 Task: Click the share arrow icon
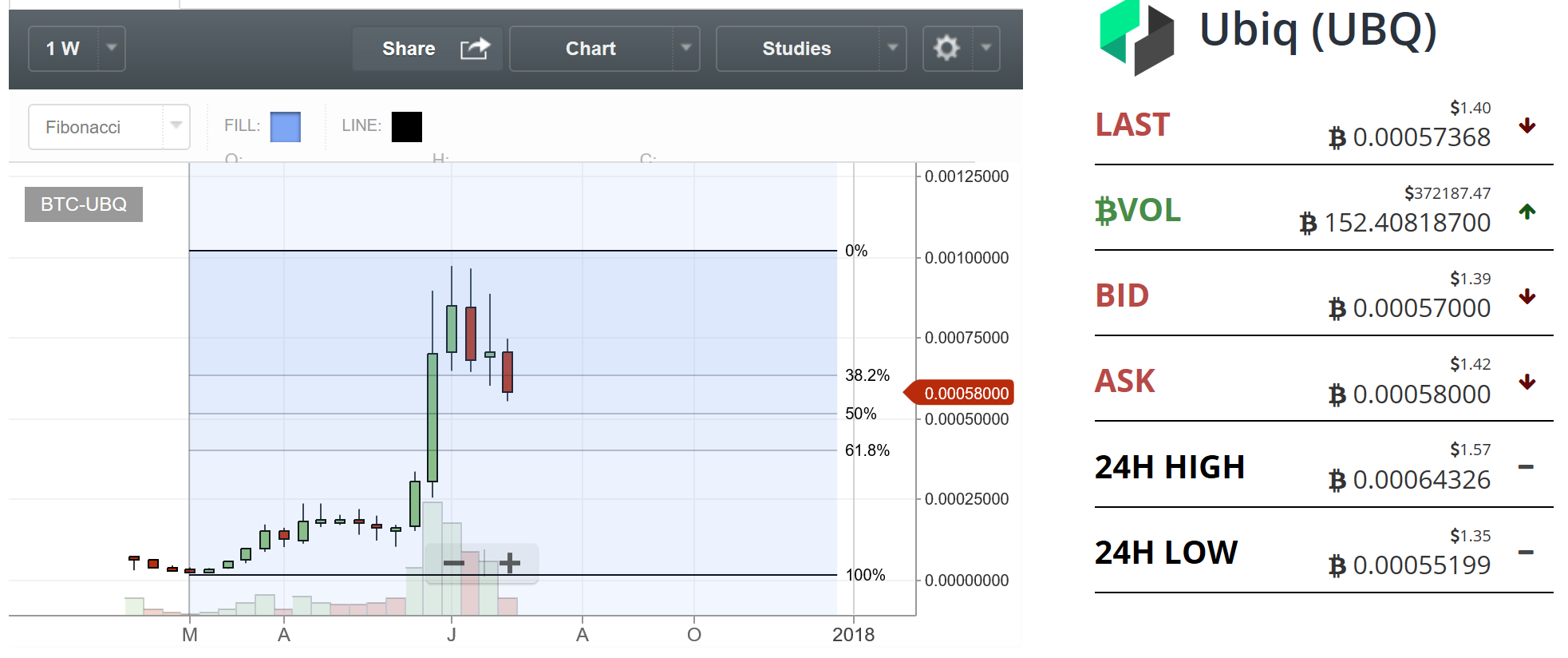[475, 49]
